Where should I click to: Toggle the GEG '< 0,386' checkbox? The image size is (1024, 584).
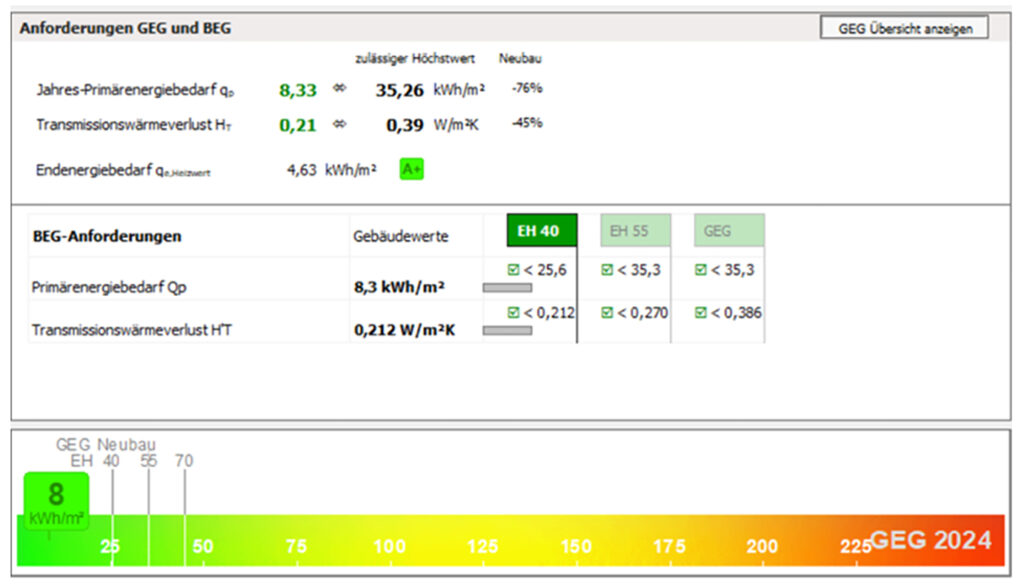pos(701,313)
